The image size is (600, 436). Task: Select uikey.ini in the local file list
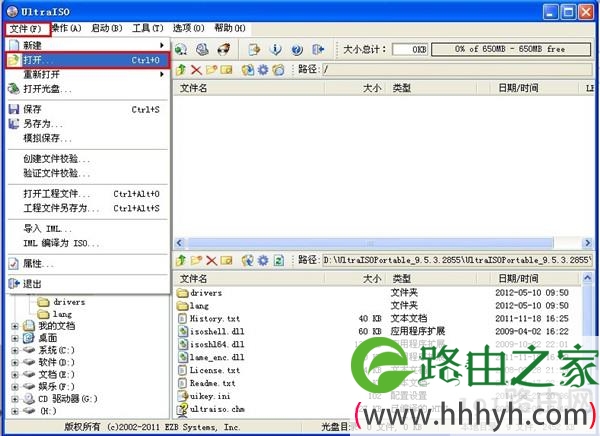[204, 396]
